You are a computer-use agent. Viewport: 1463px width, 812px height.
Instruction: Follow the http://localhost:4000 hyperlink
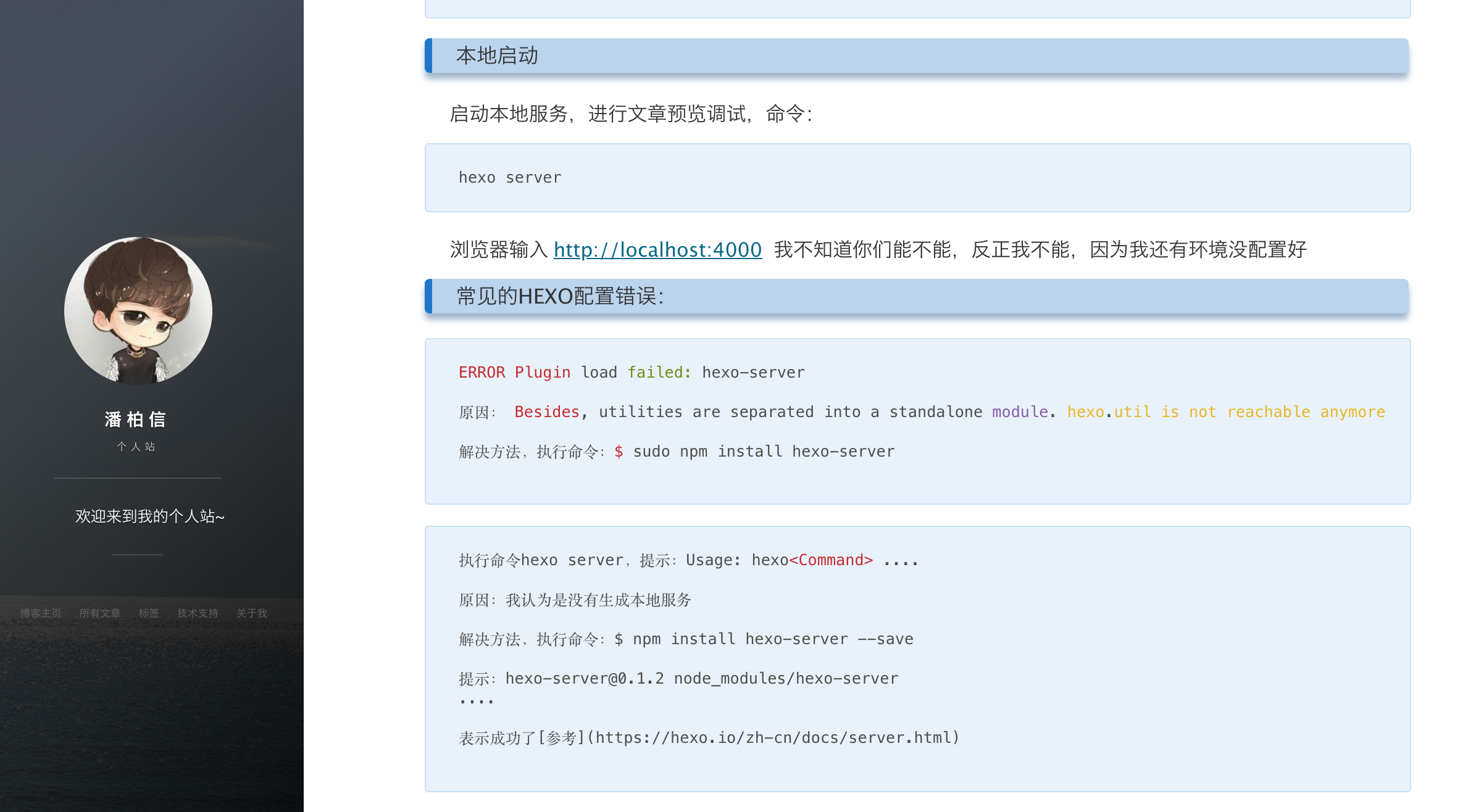pyautogui.click(x=657, y=250)
